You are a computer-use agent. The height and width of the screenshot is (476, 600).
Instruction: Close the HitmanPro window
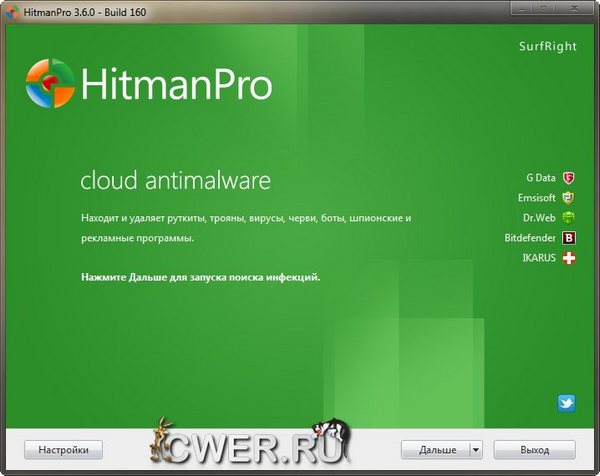[574, 8]
